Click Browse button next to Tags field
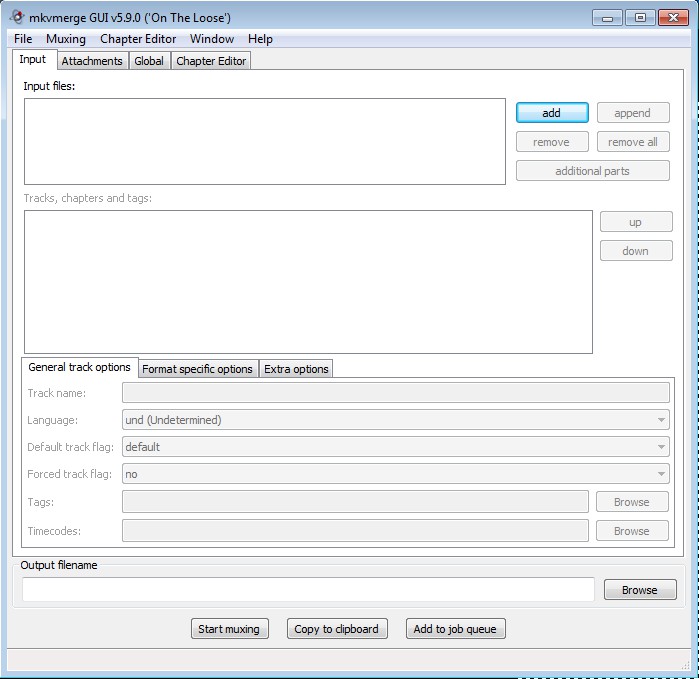 click(x=632, y=502)
